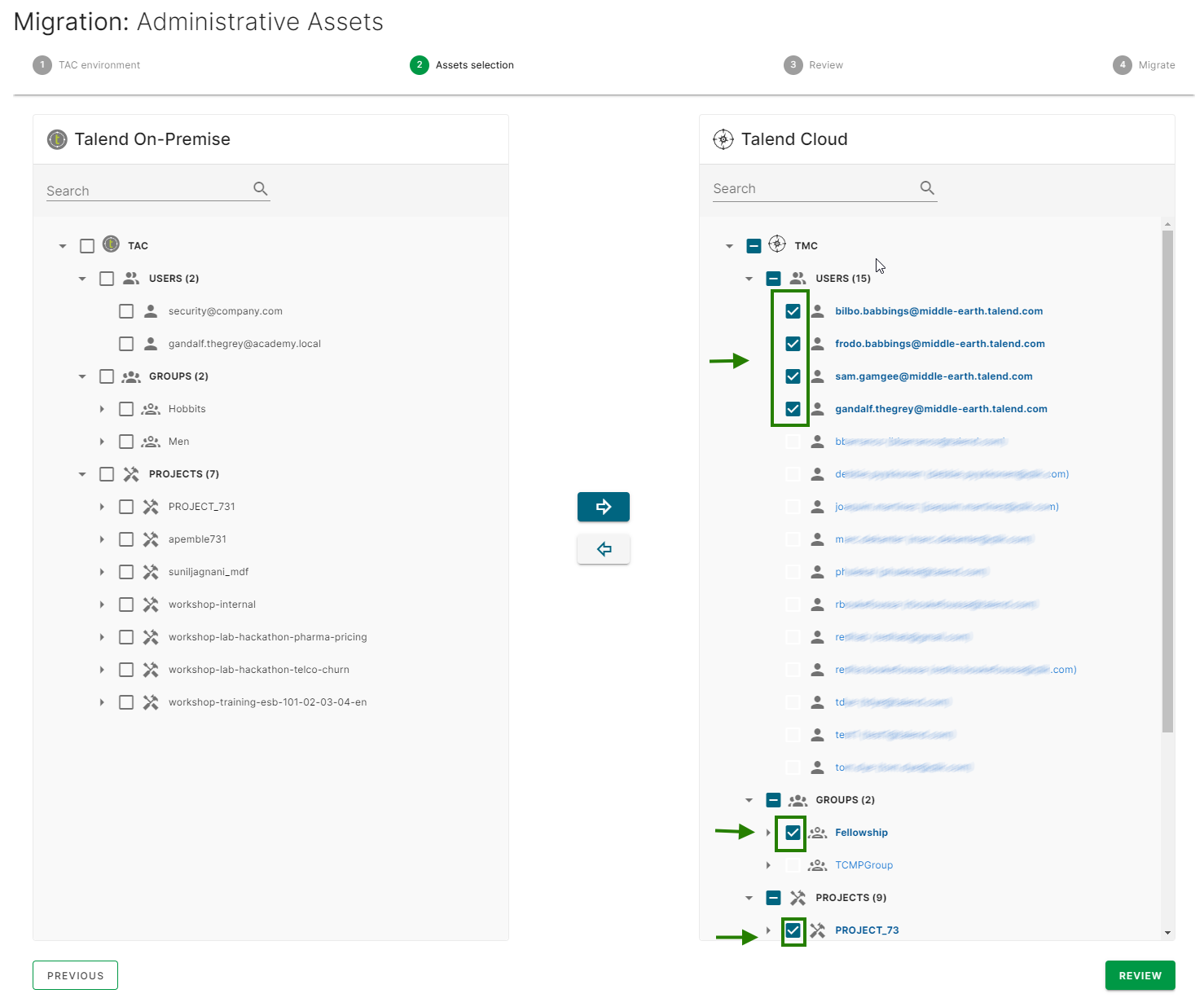Select the Assets selection step
Screen dimensions: 1204x1007
click(462, 64)
